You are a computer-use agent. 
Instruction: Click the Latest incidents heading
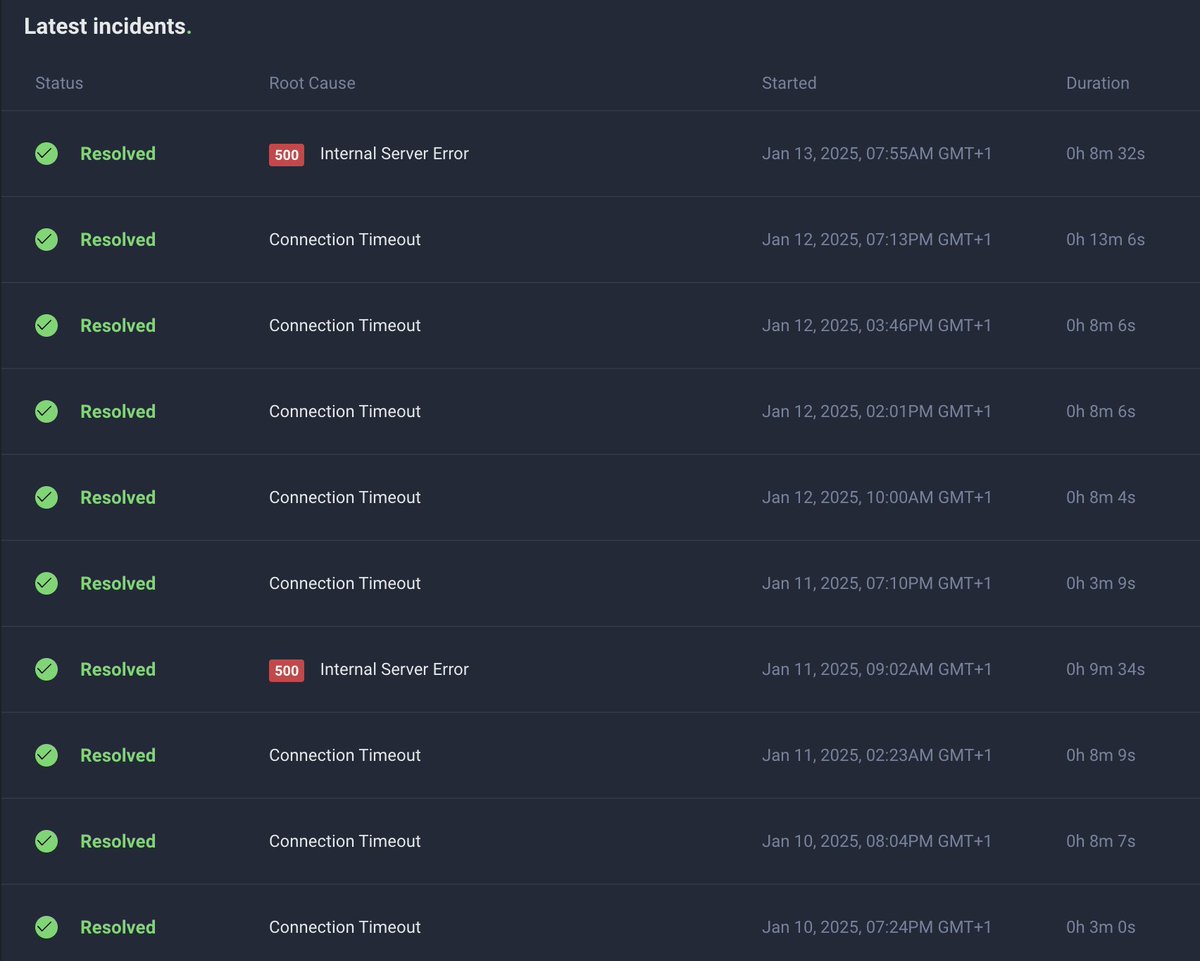click(x=108, y=27)
